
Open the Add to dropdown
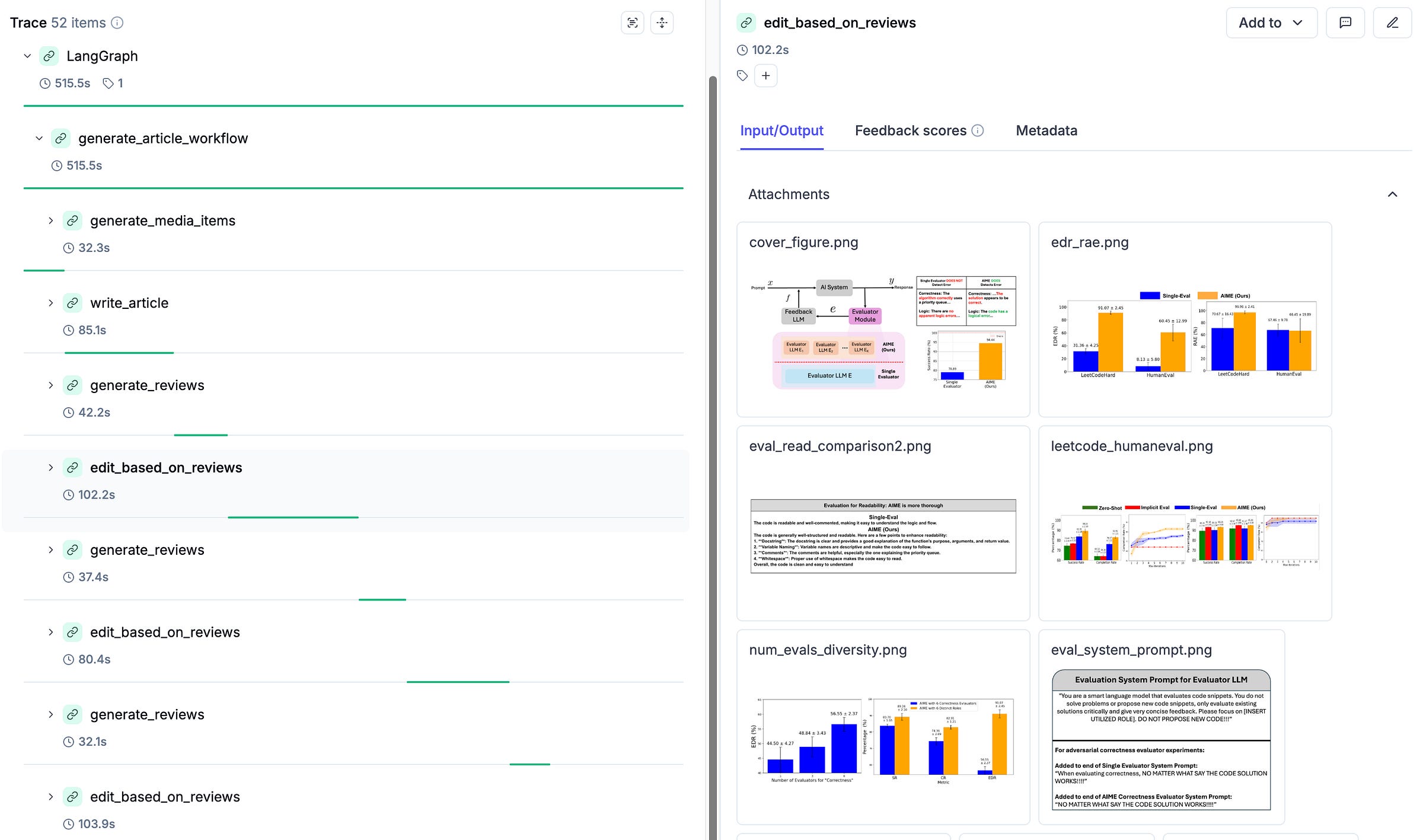tap(1271, 23)
